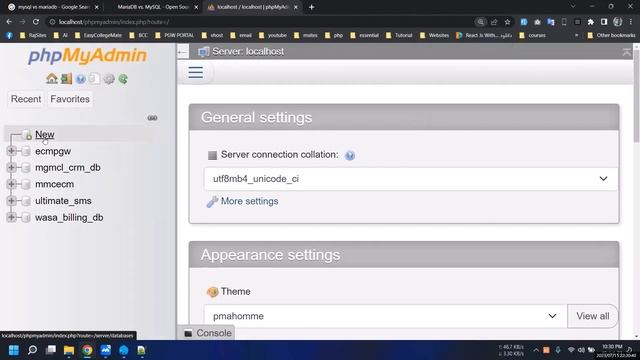This screenshot has width=640, height=360.
Task: Open the Theme pmahomme dropdown
Action: 385,316
